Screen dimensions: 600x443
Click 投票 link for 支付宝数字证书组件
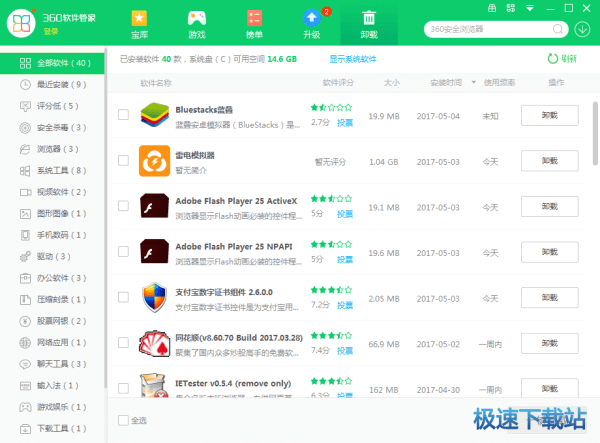click(x=345, y=305)
